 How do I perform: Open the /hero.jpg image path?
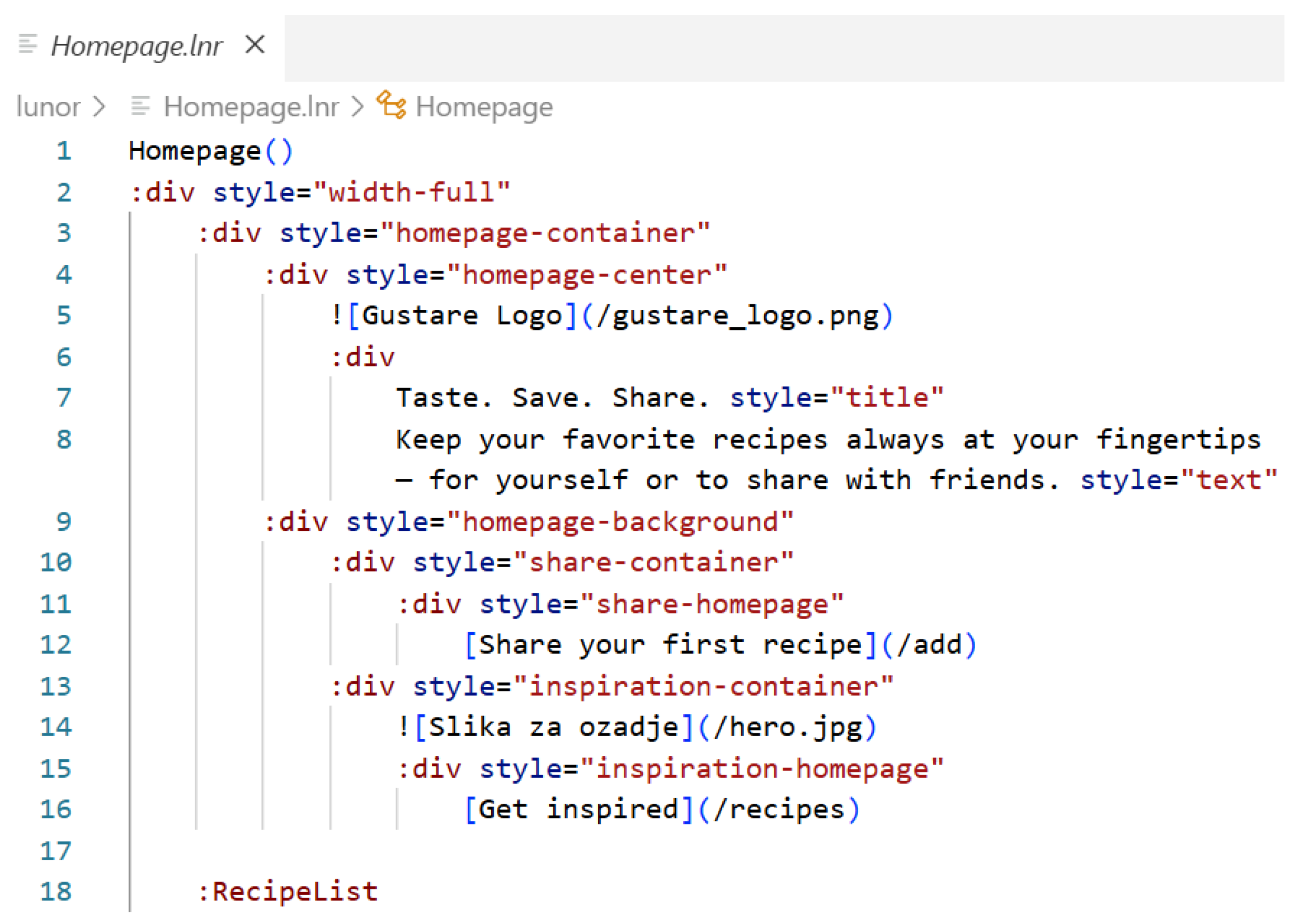788,728
